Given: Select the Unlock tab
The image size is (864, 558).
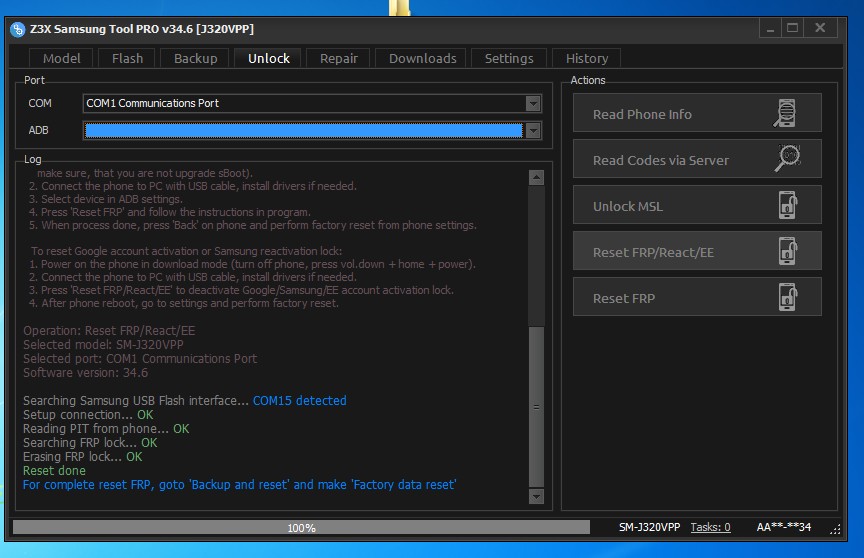Looking at the screenshot, I should click(x=268, y=58).
